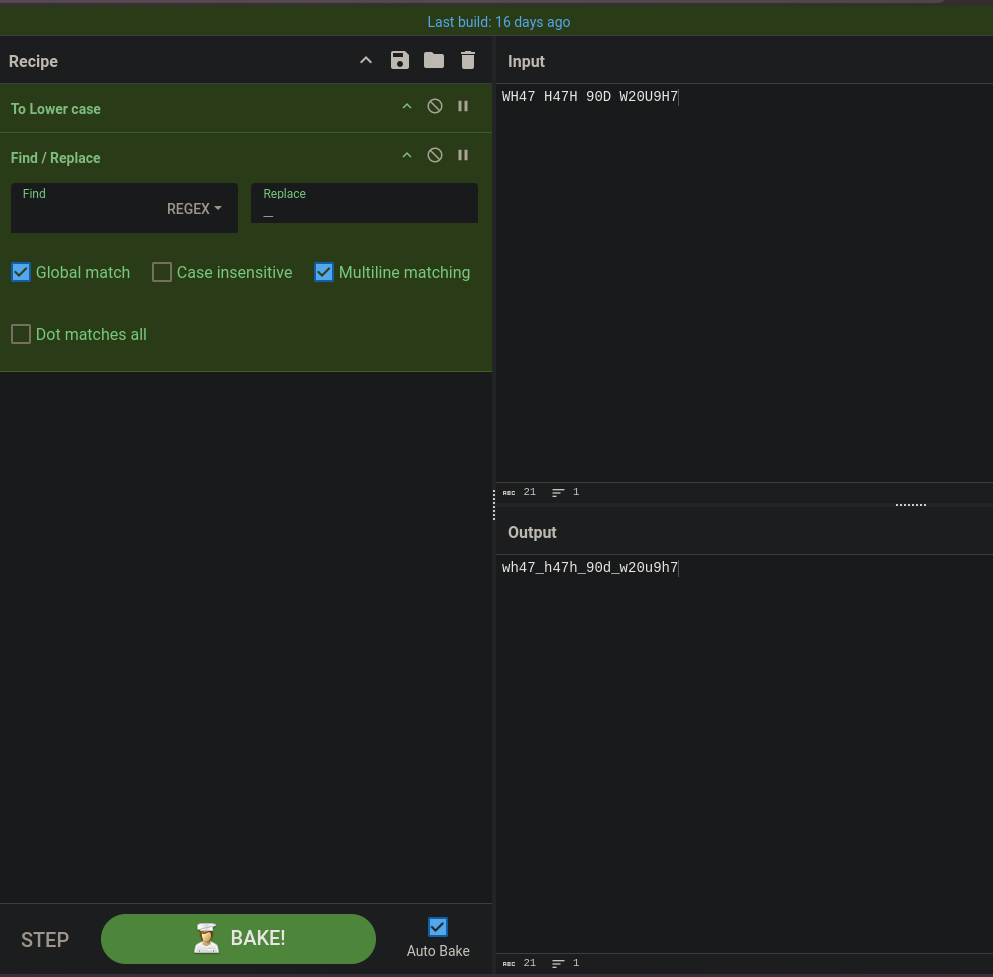Viewport: 993px width, 977px height.
Task: Enable Dot matches all option
Action: pos(21,334)
